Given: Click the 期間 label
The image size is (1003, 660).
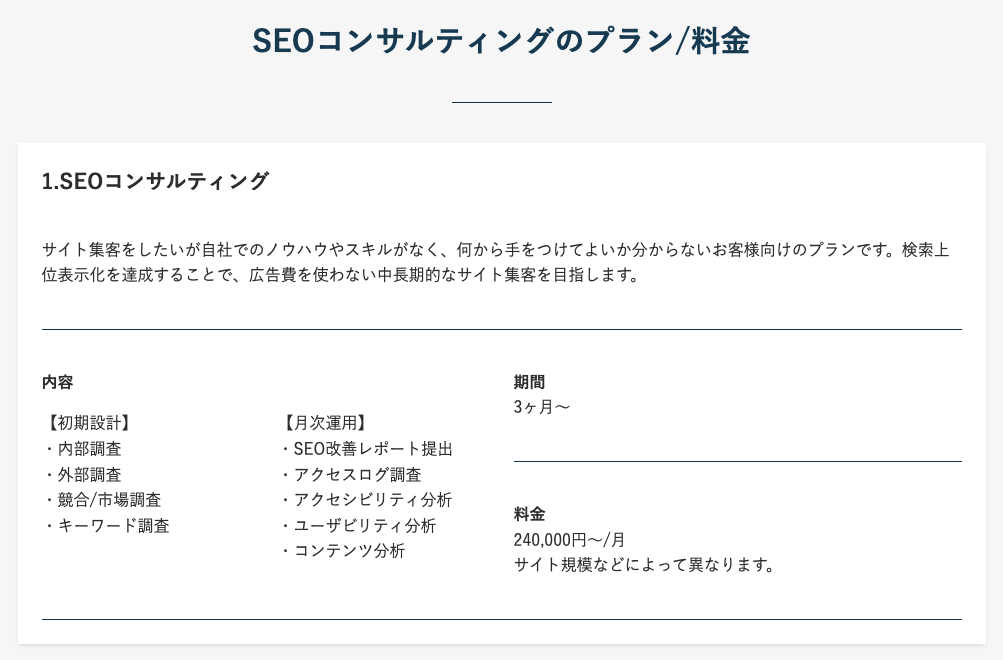Looking at the screenshot, I should [x=529, y=382].
